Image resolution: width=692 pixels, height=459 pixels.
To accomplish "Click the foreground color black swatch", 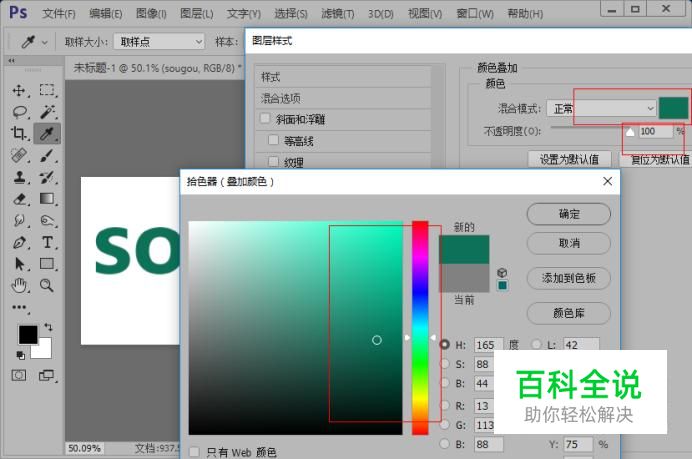I will [x=27, y=335].
